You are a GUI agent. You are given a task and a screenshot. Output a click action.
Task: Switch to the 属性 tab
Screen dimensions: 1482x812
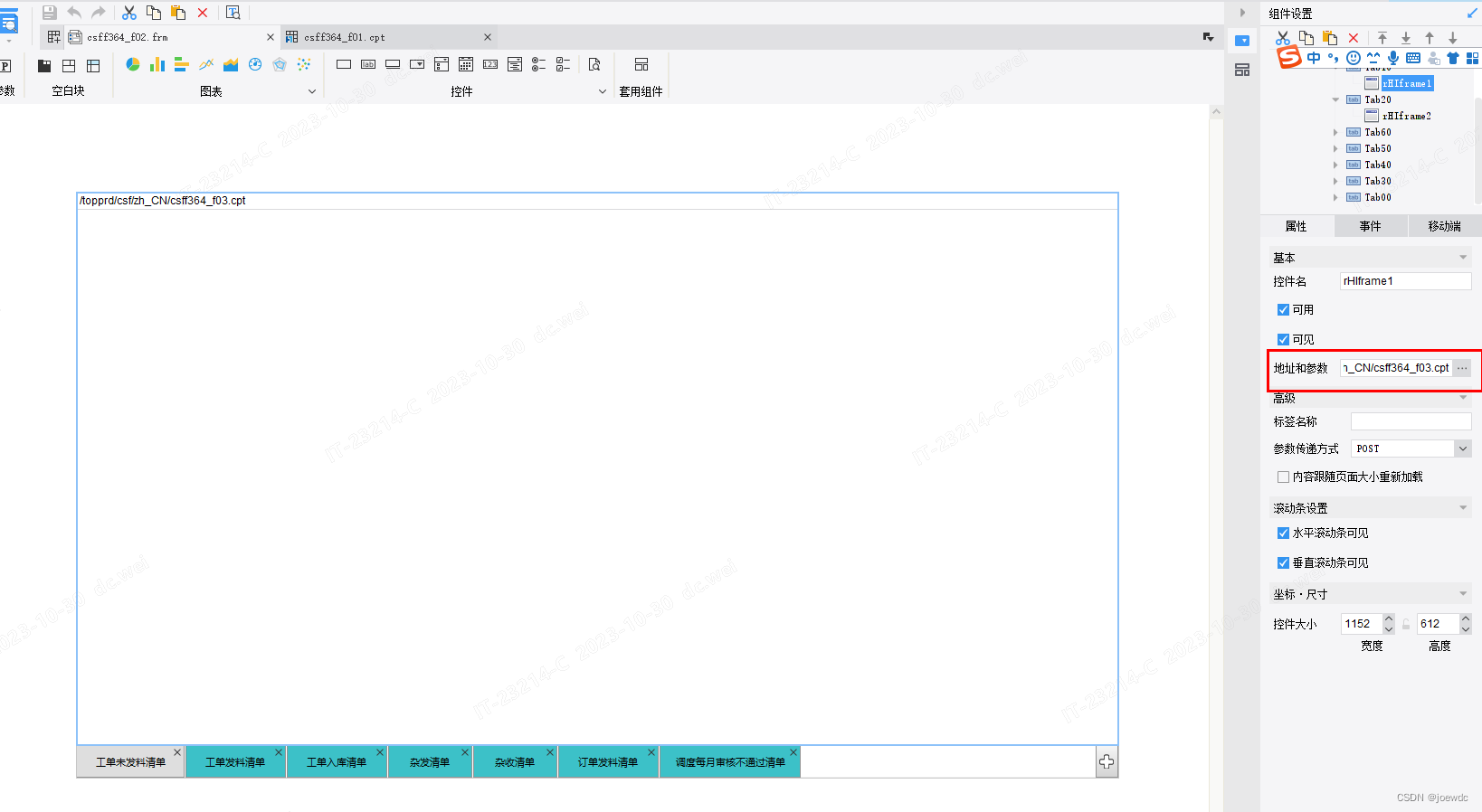pos(1297,226)
